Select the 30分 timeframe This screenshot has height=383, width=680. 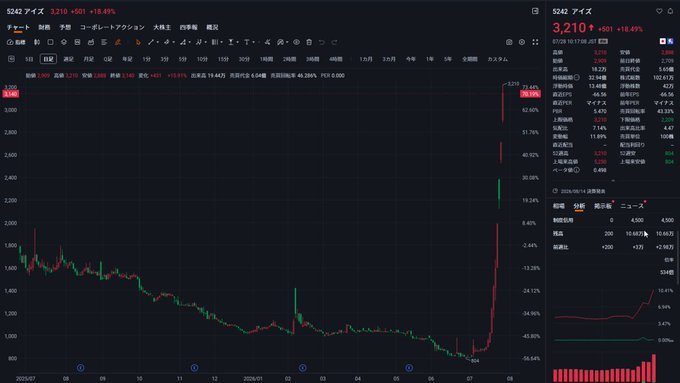(244, 59)
